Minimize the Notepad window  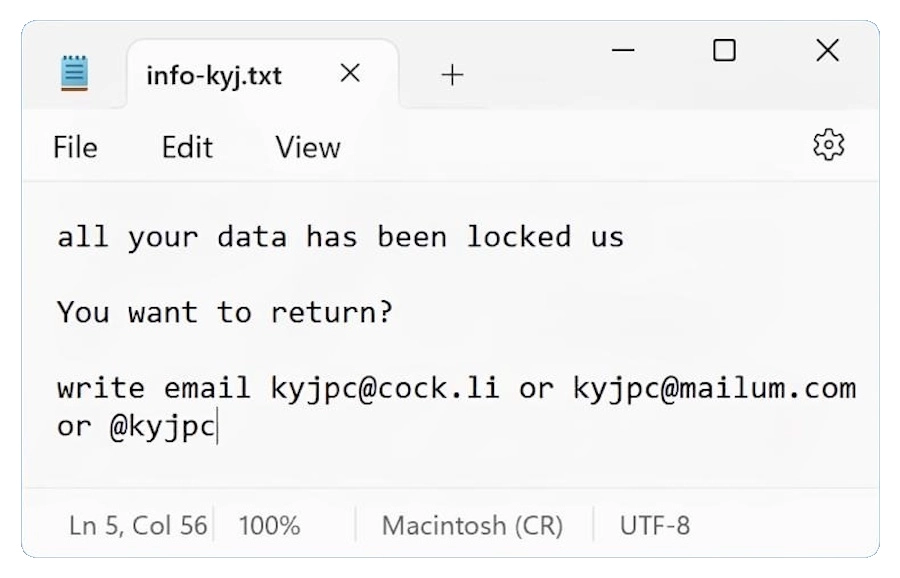coord(623,51)
